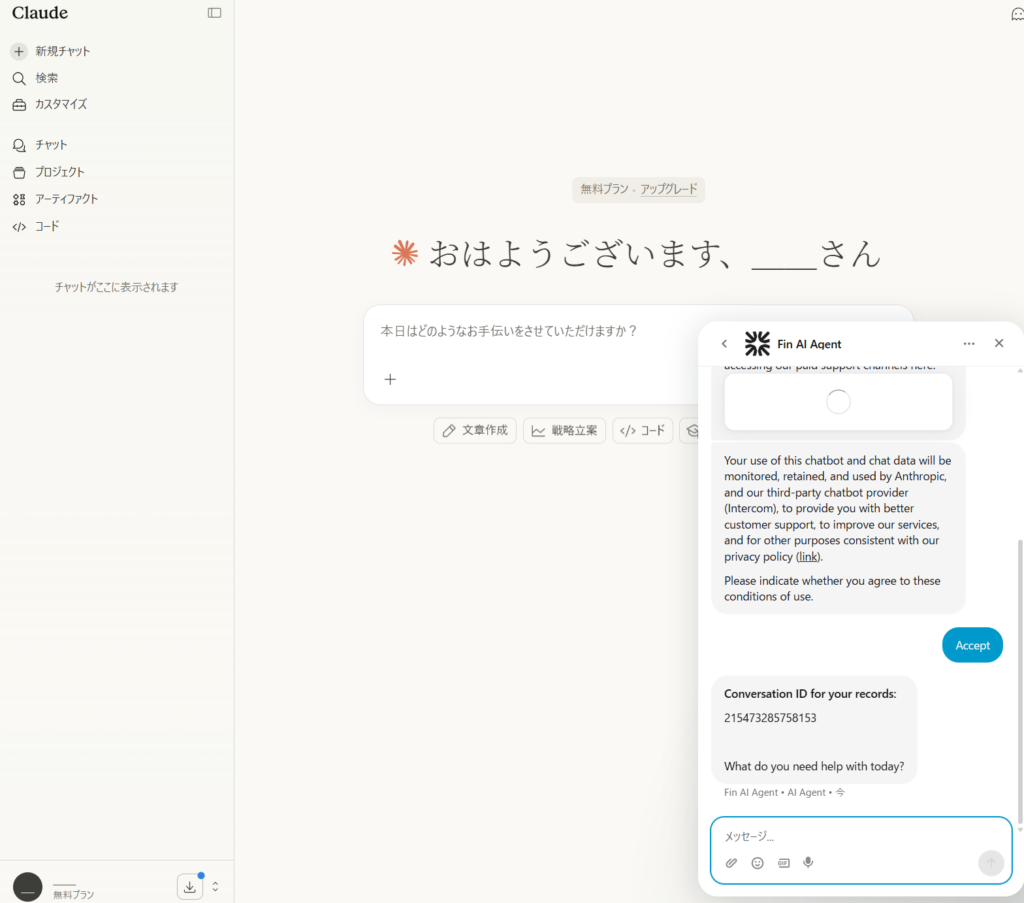Click the download icon with blue notification dot

tap(189, 886)
